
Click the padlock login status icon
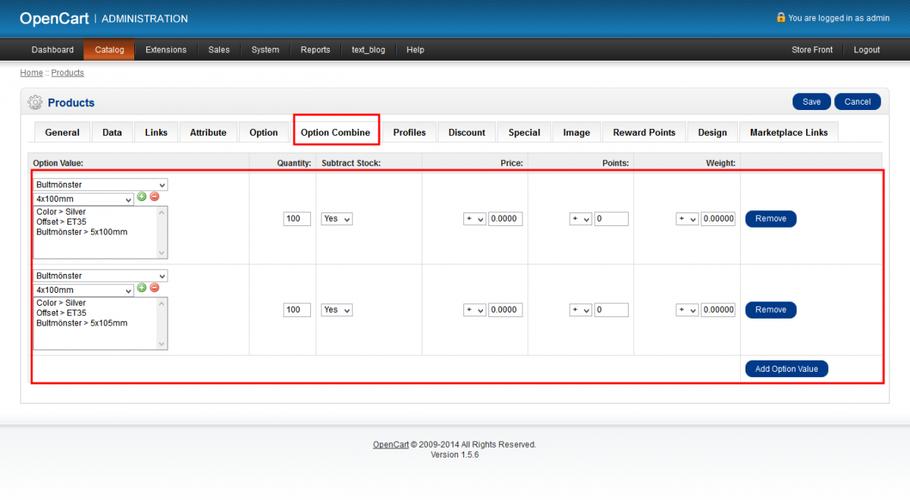pyautogui.click(x=781, y=17)
